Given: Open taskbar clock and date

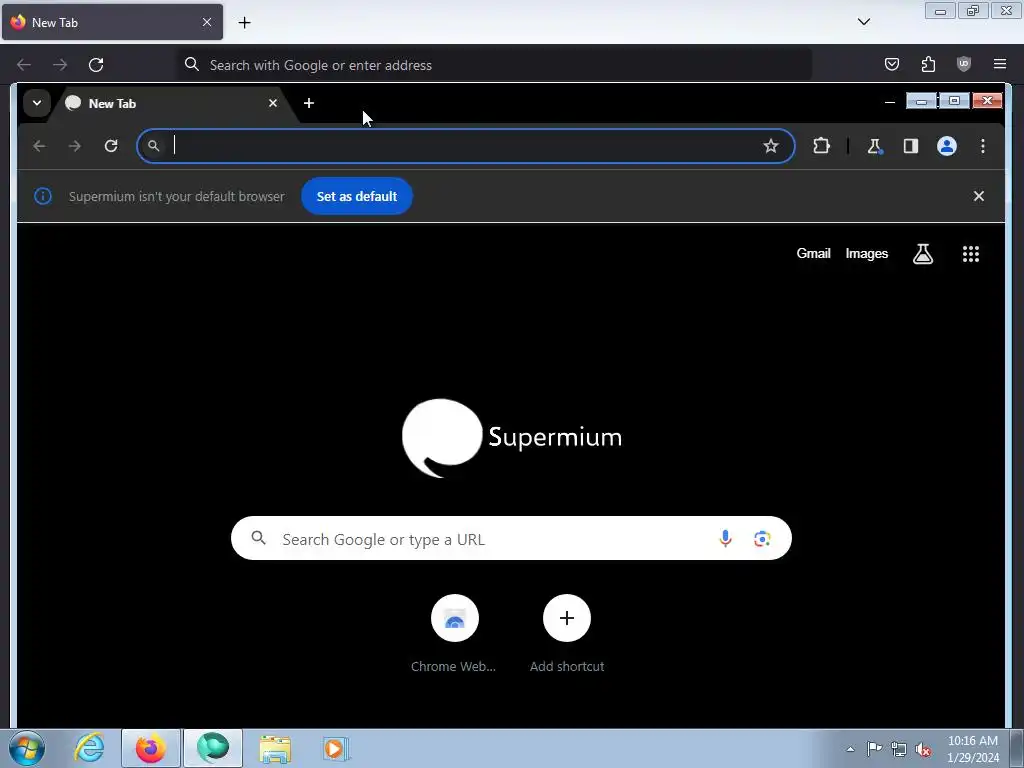Looking at the screenshot, I should pyautogui.click(x=972, y=749).
